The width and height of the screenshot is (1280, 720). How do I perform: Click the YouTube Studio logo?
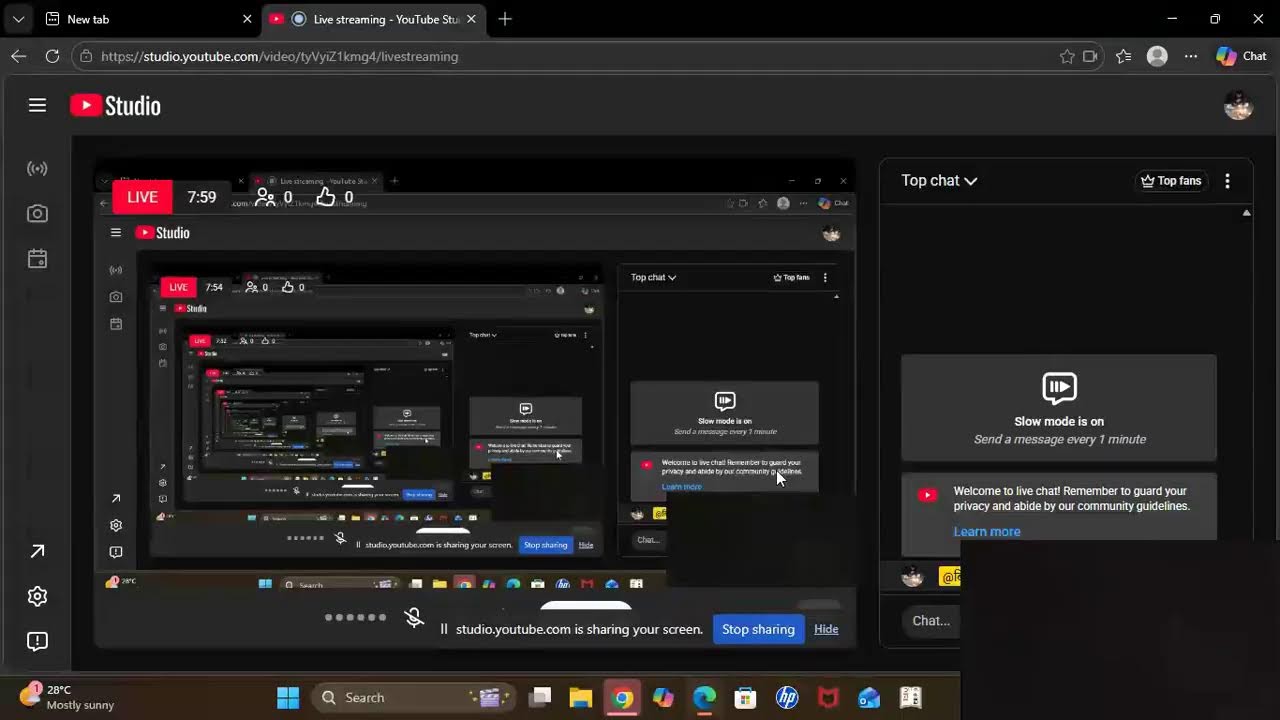click(115, 105)
